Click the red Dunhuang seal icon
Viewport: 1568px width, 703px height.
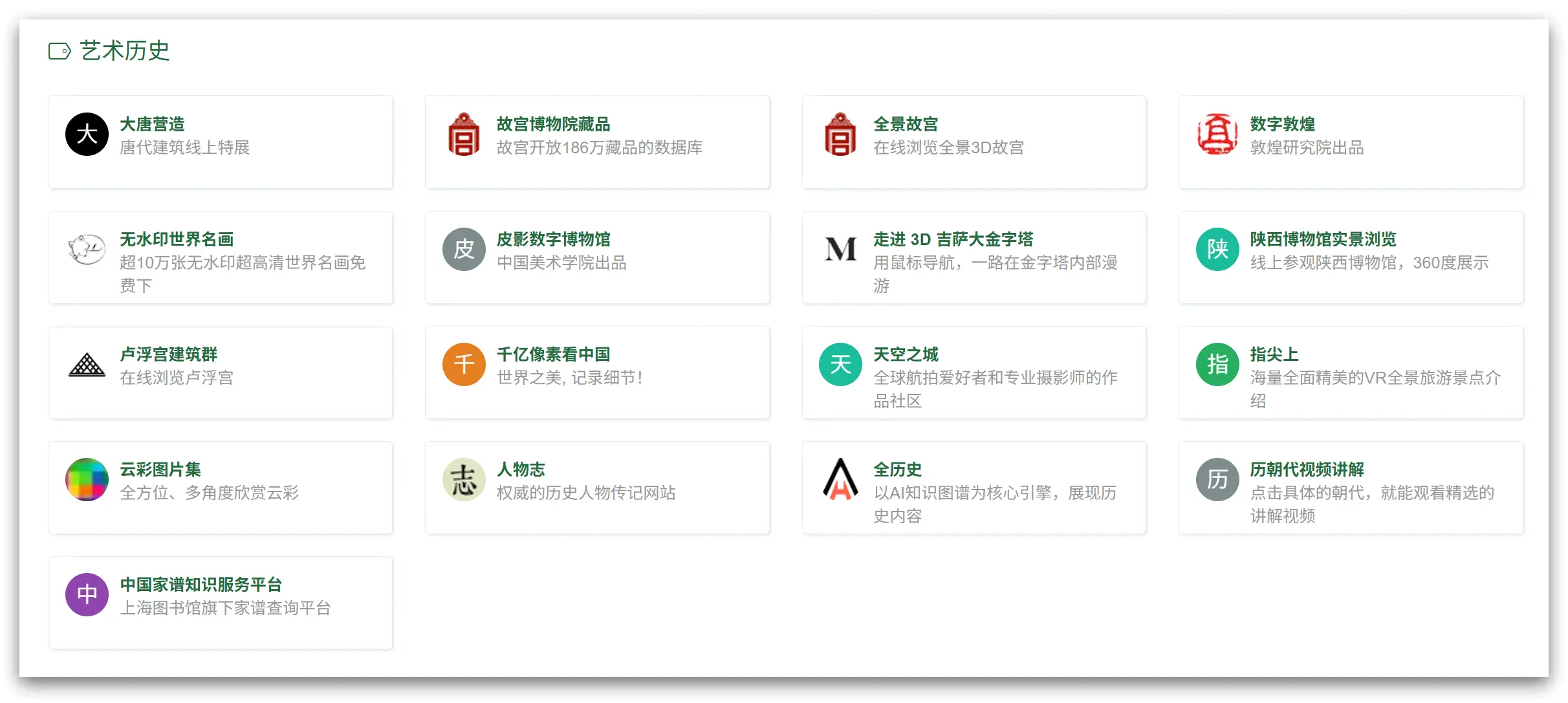[1217, 135]
